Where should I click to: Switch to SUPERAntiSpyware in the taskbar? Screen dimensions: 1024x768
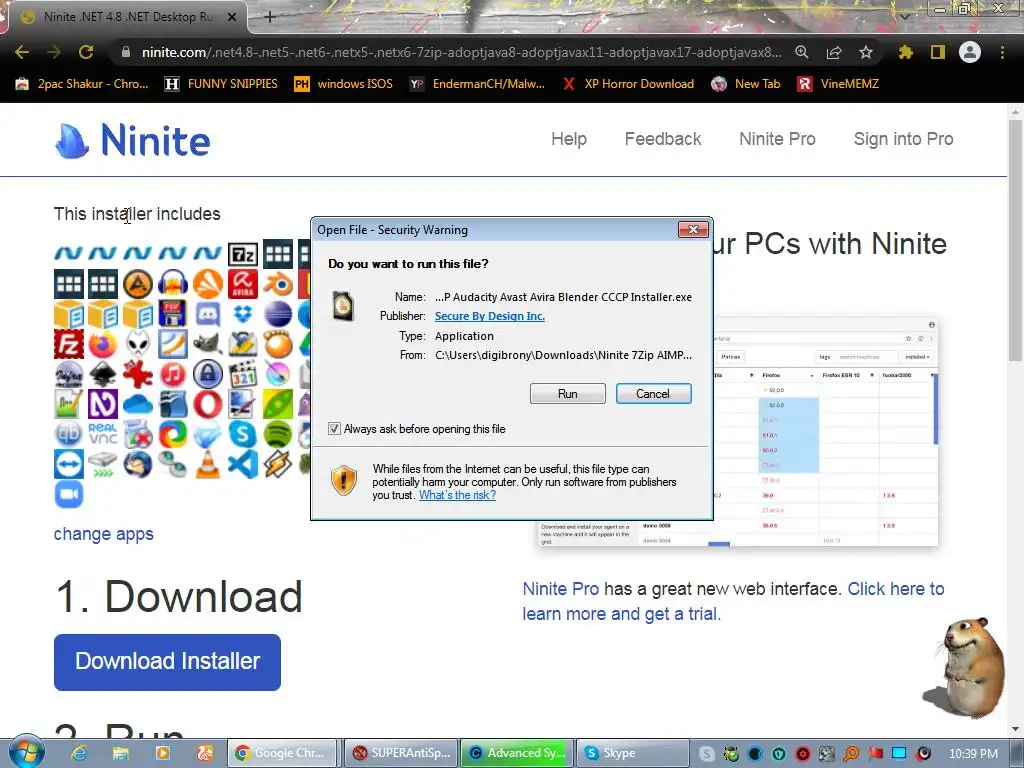click(x=401, y=753)
